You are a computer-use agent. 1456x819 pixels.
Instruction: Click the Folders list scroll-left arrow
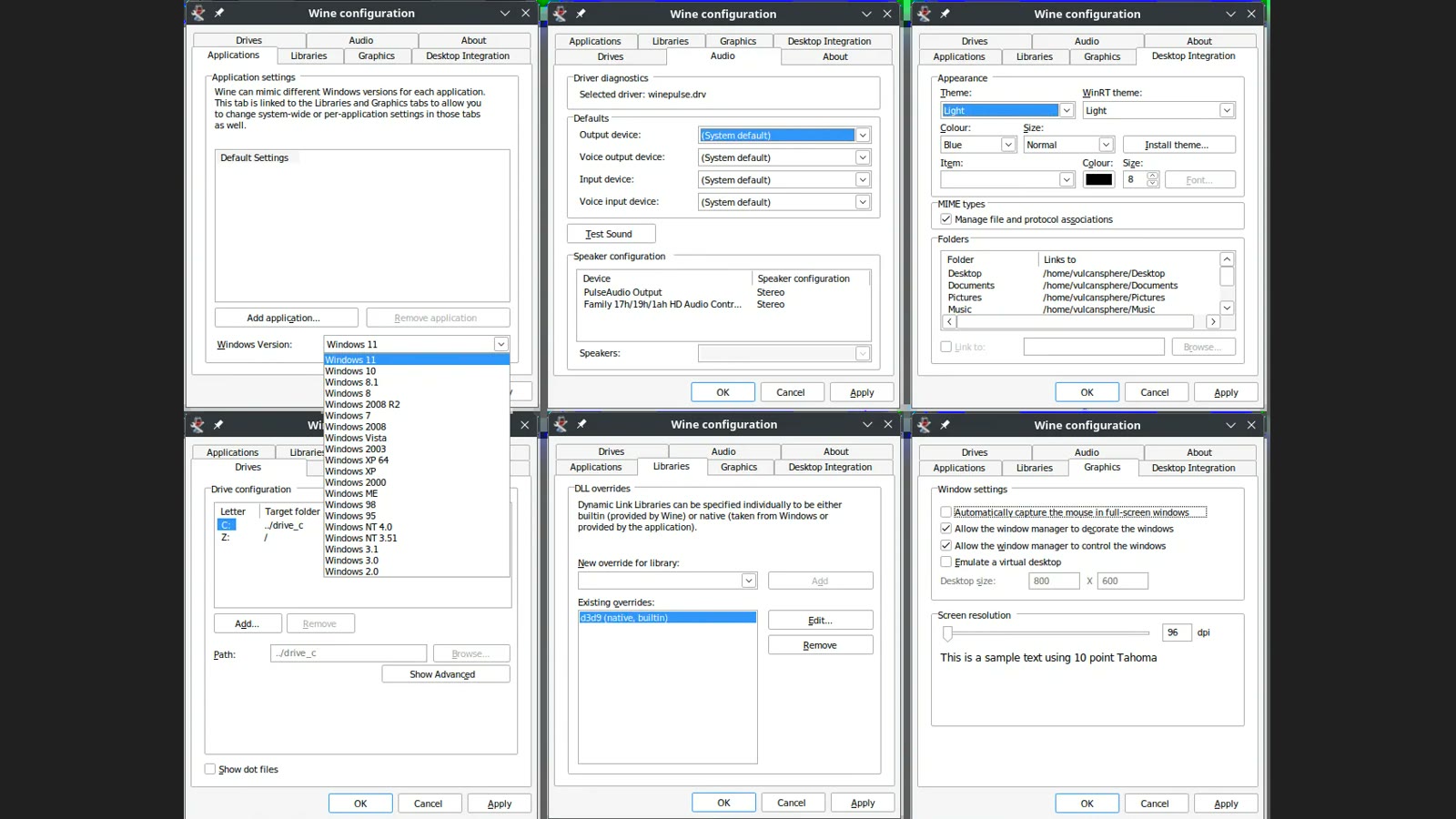point(949,322)
